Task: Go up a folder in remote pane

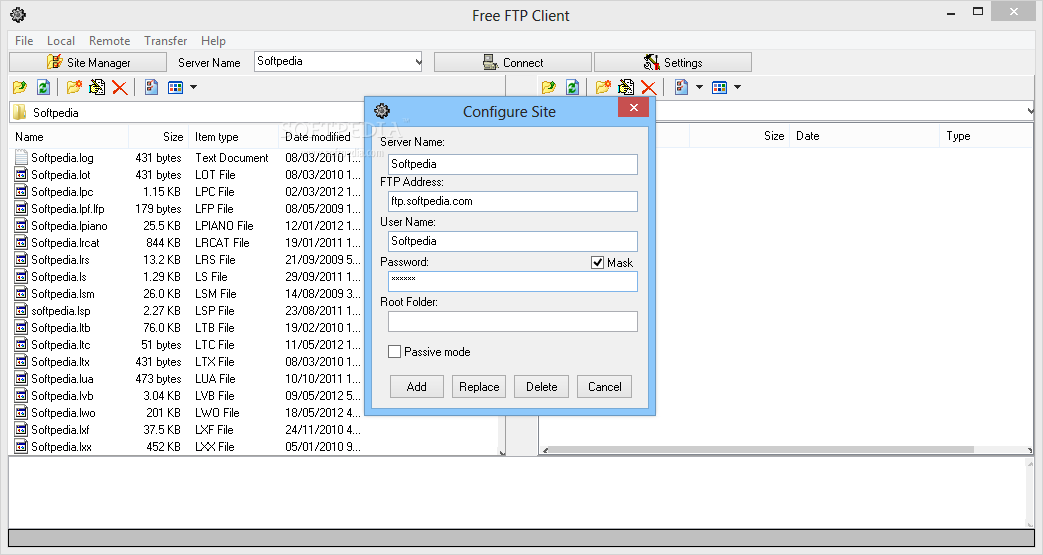Action: [x=549, y=87]
